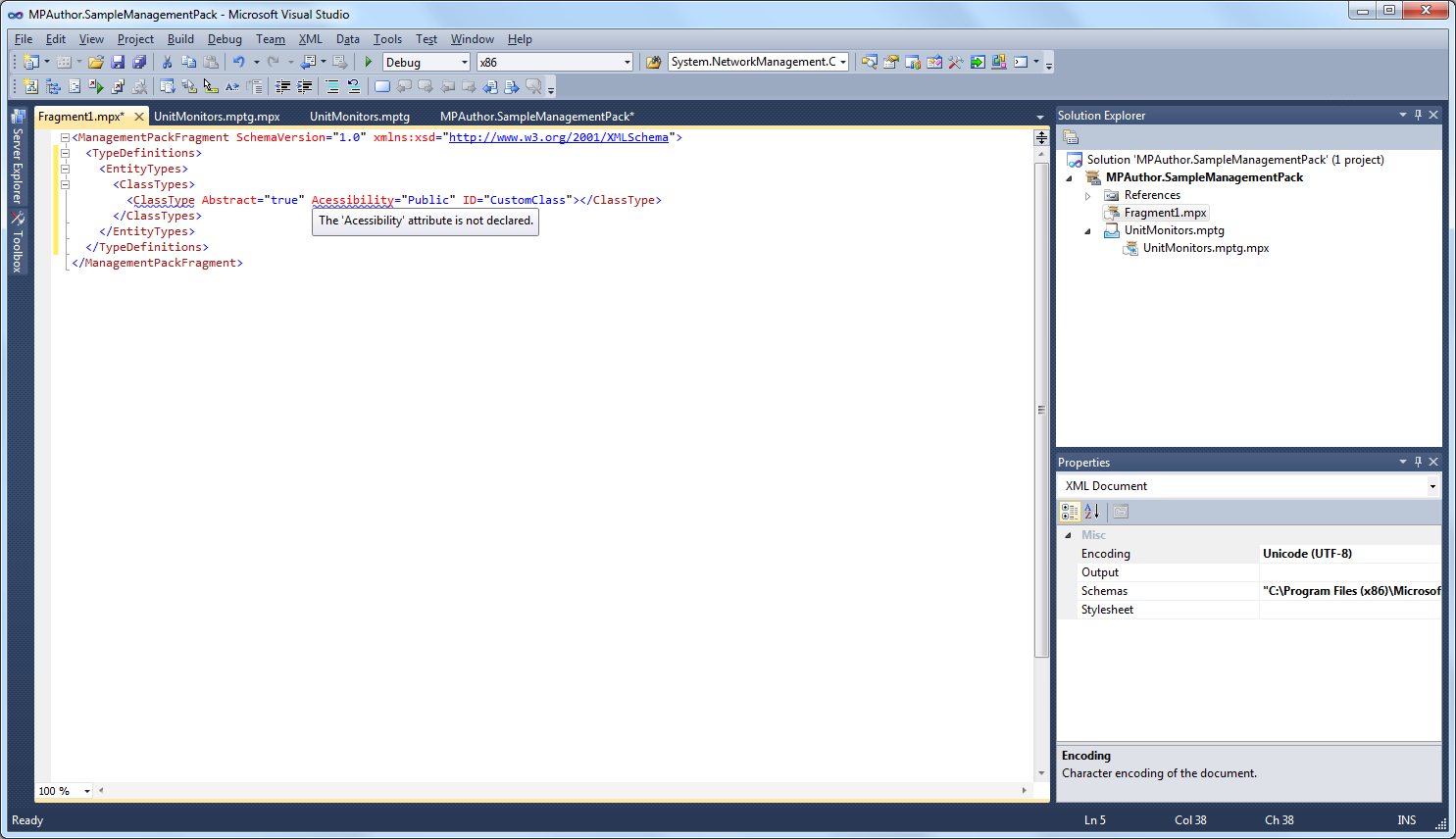Click the Navigate Backward icon

click(307, 62)
